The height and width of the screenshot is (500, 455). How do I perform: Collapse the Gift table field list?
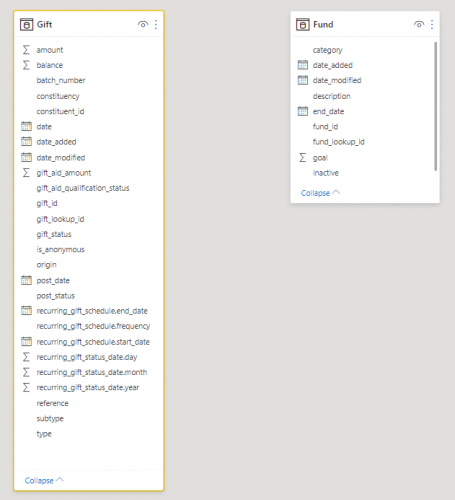coord(44,480)
